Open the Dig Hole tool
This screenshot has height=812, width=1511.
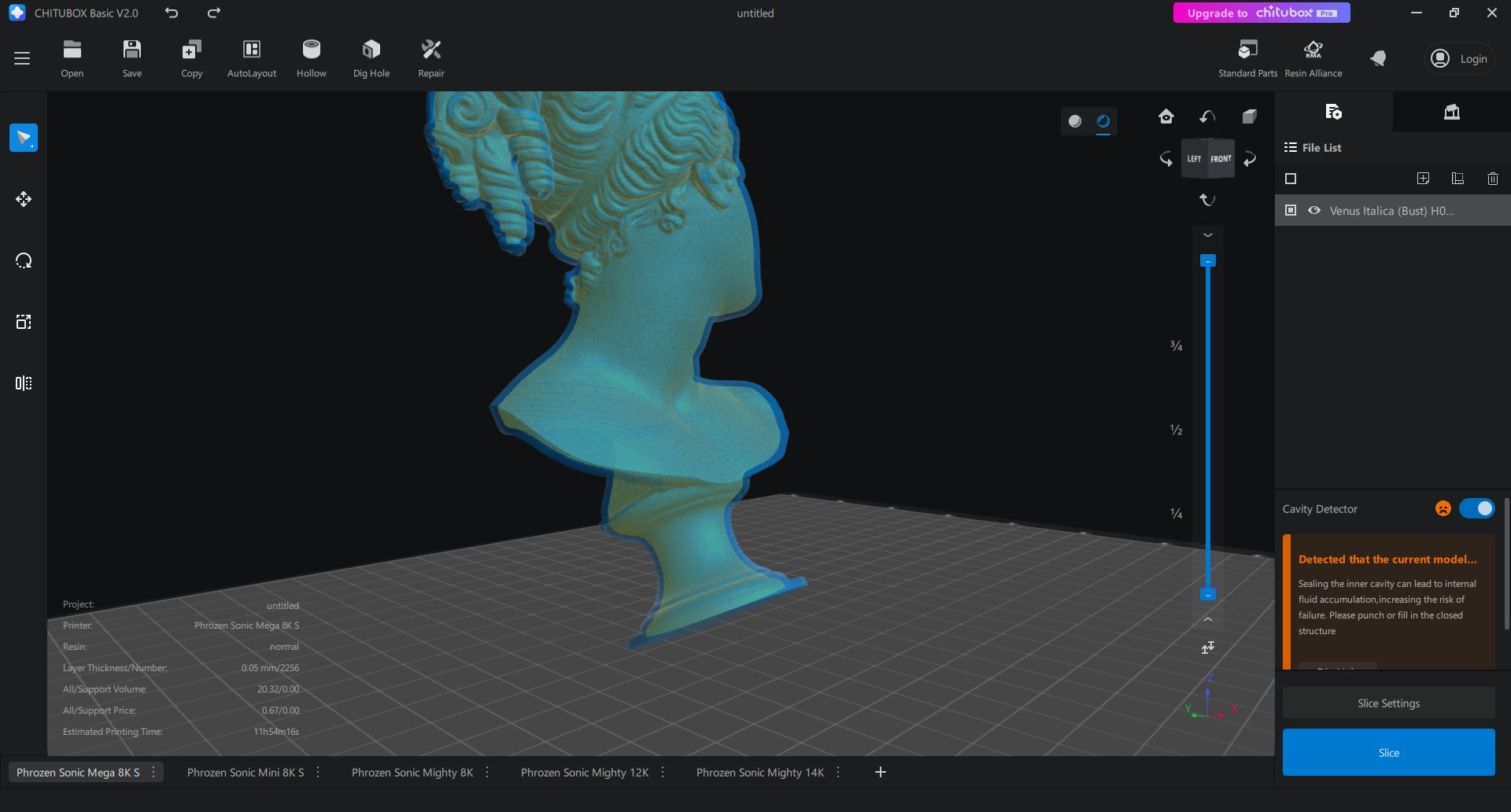[371, 57]
